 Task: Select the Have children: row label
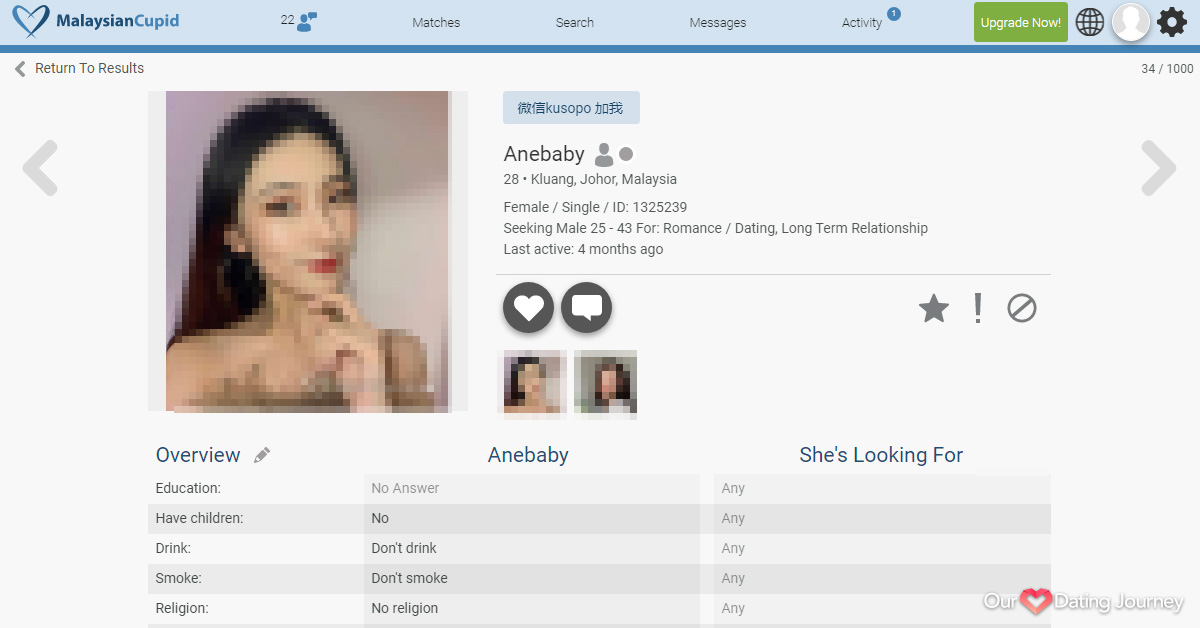pyautogui.click(x=199, y=518)
